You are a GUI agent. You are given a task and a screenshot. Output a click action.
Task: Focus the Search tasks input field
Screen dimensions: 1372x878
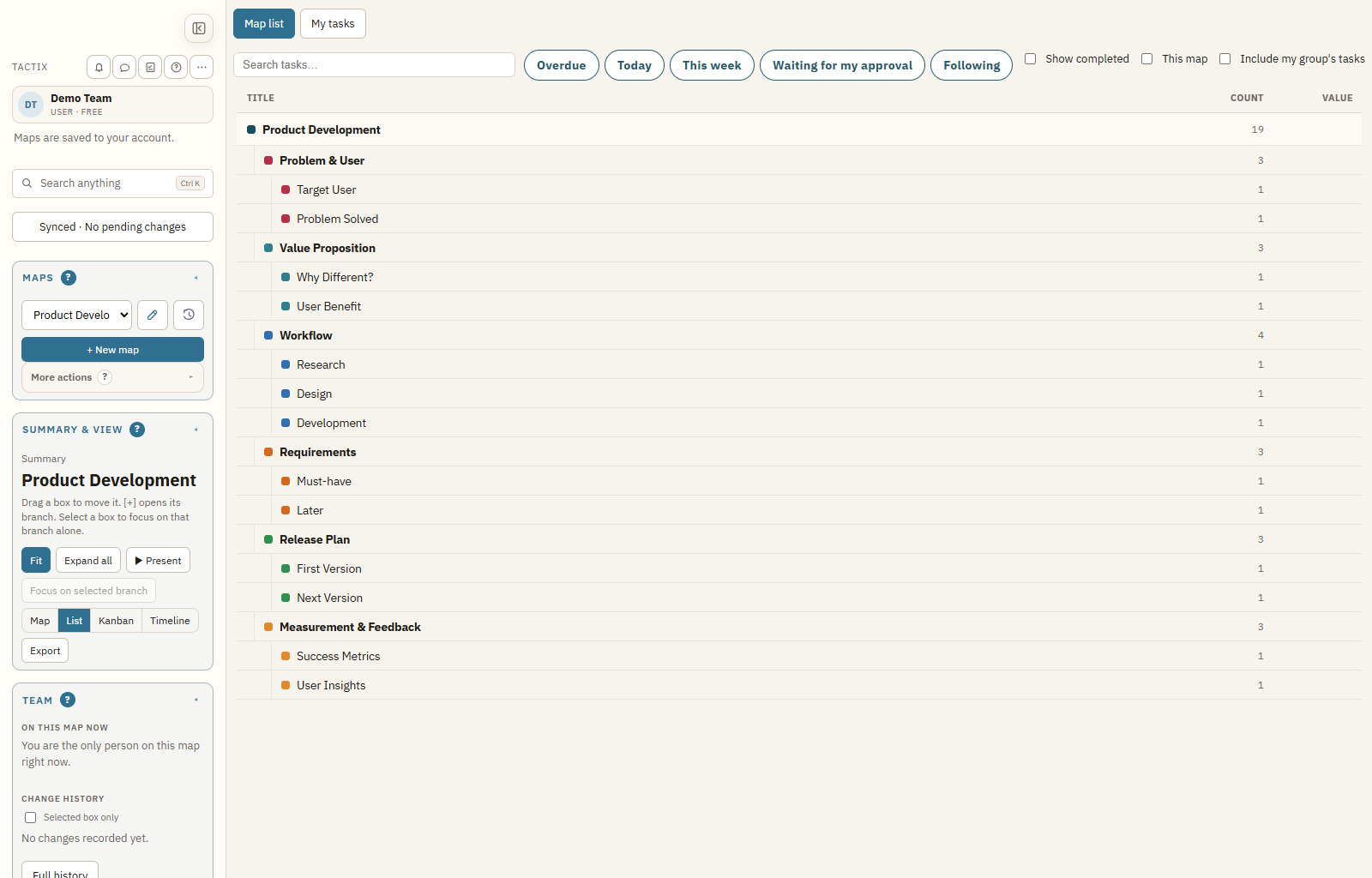coord(374,65)
